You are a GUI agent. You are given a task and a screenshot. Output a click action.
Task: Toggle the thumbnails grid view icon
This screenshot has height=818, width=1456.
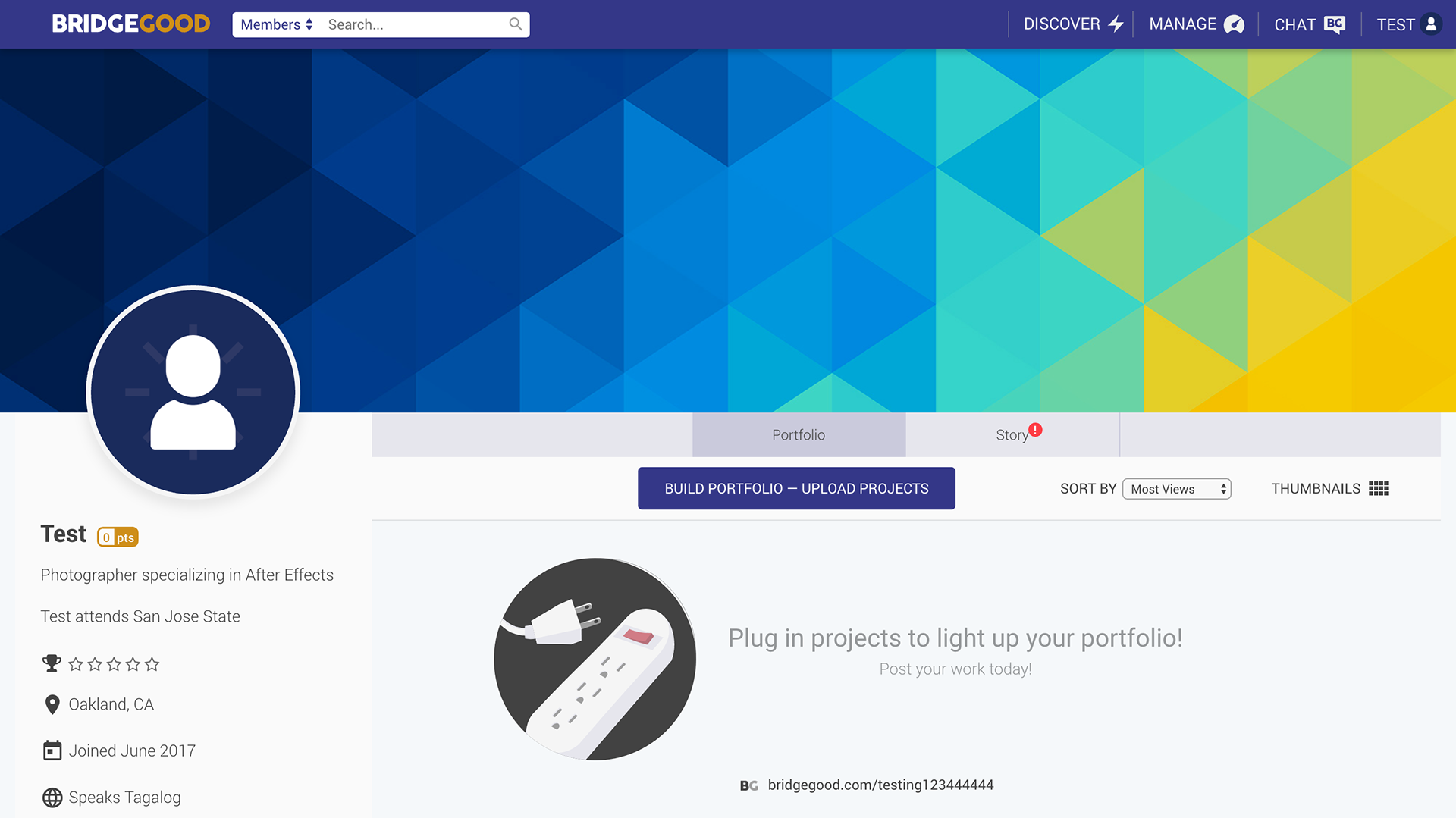point(1379,489)
